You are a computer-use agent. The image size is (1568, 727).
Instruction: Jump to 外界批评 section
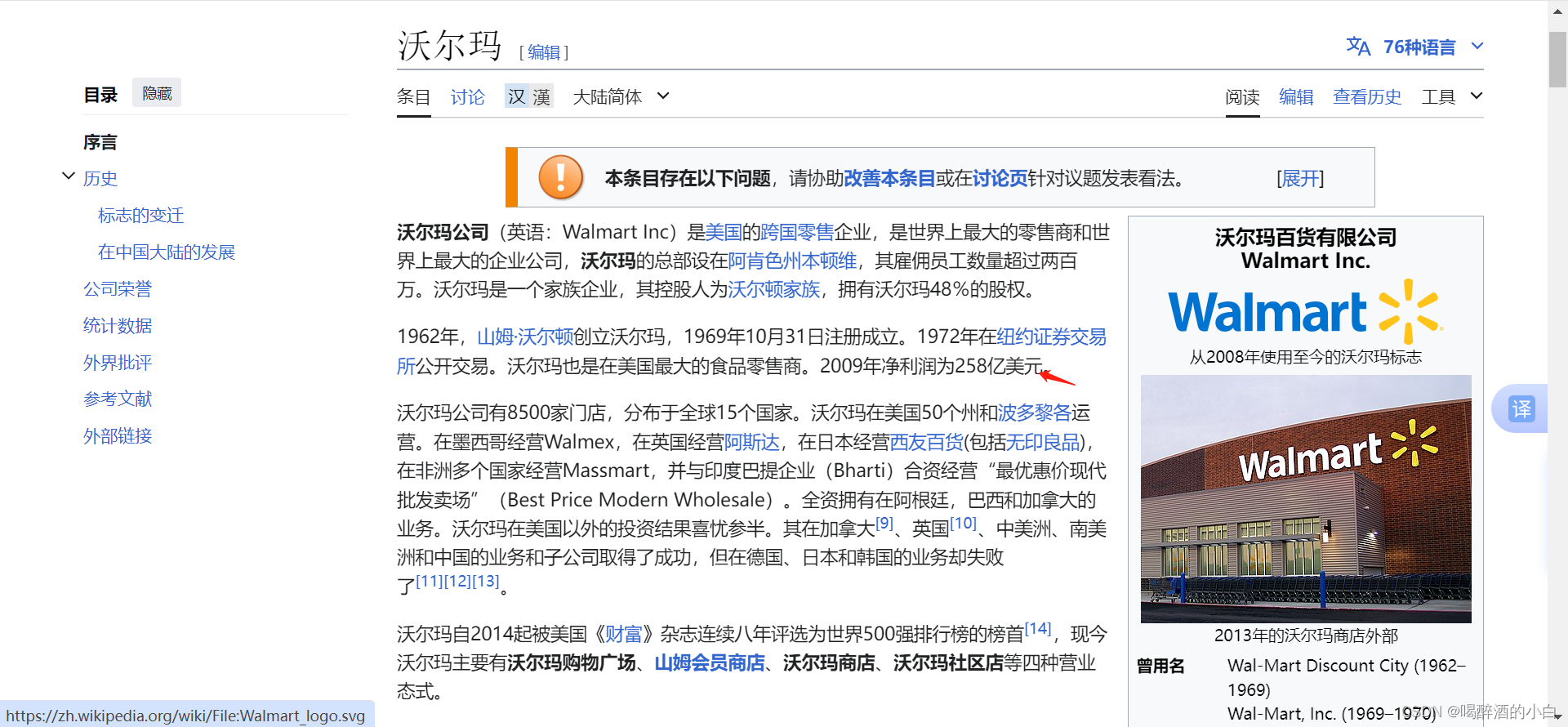[x=118, y=362]
